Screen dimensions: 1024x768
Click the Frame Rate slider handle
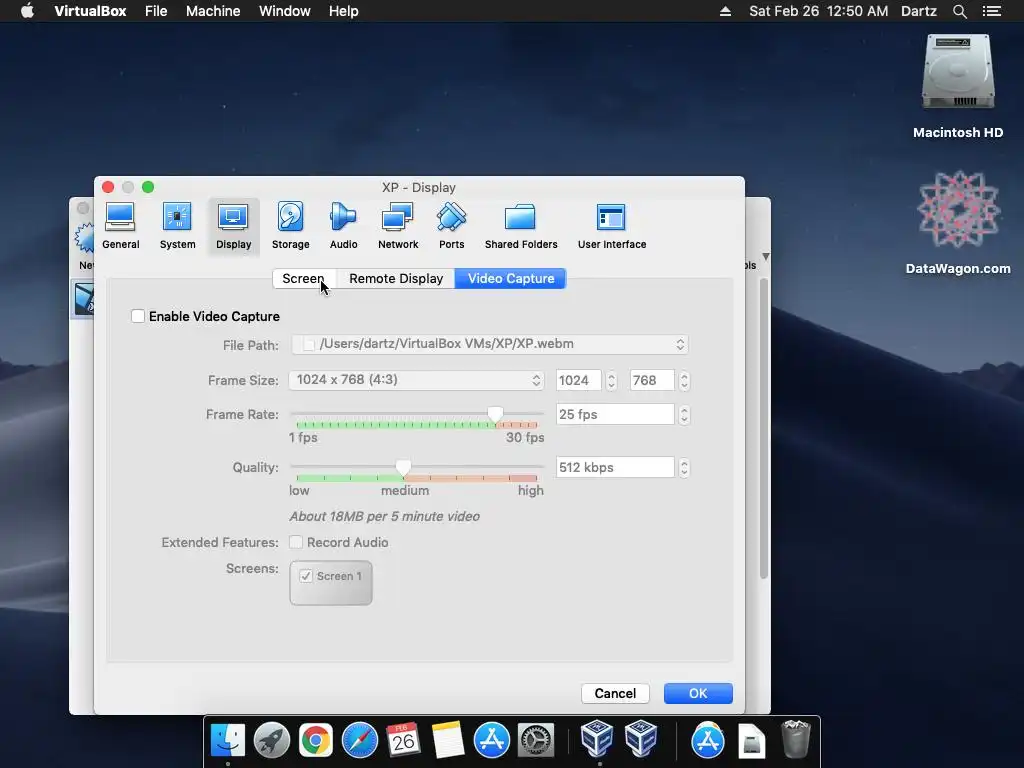495,414
